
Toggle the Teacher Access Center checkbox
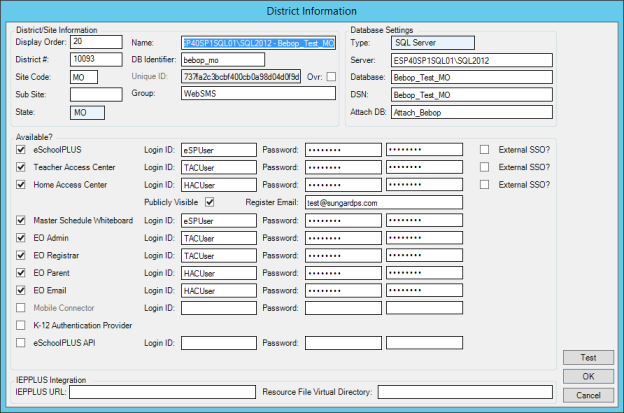pos(22,167)
